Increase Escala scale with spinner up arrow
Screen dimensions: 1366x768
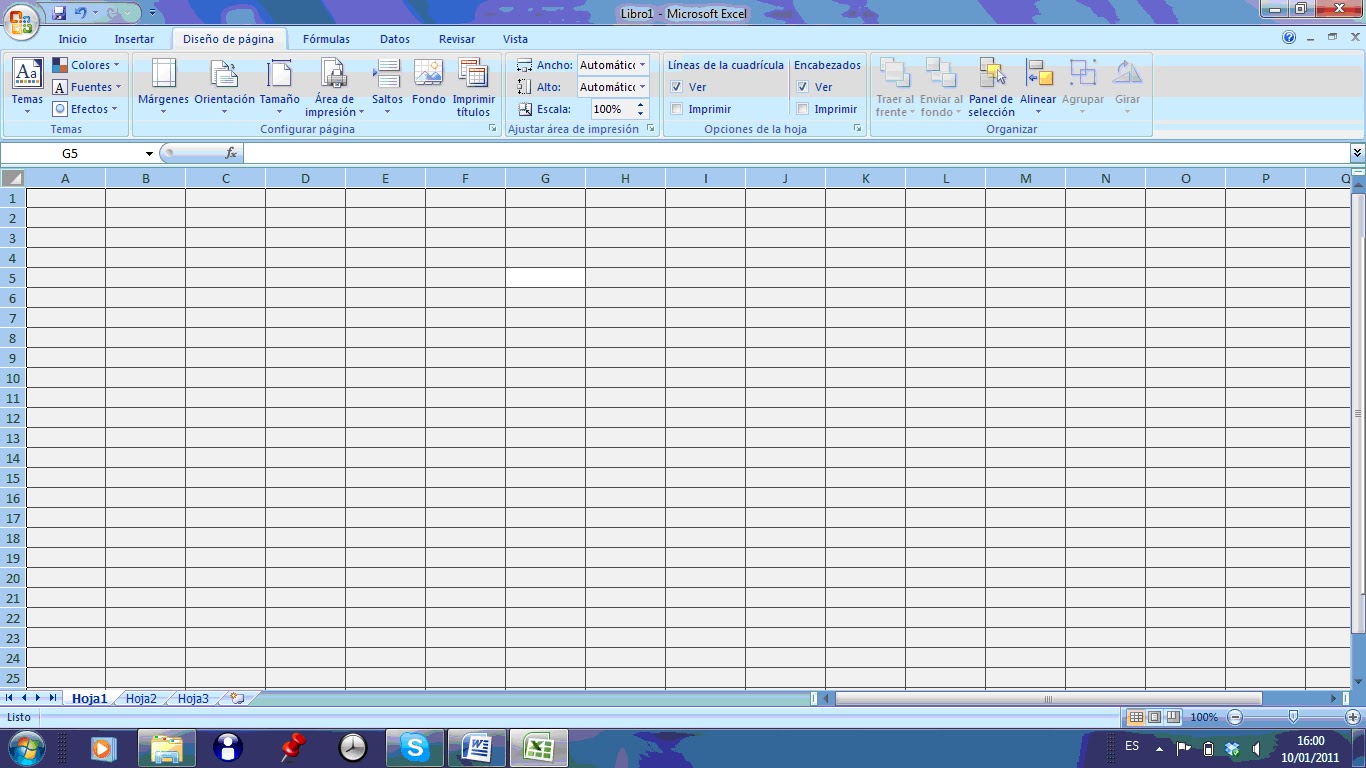click(640, 105)
